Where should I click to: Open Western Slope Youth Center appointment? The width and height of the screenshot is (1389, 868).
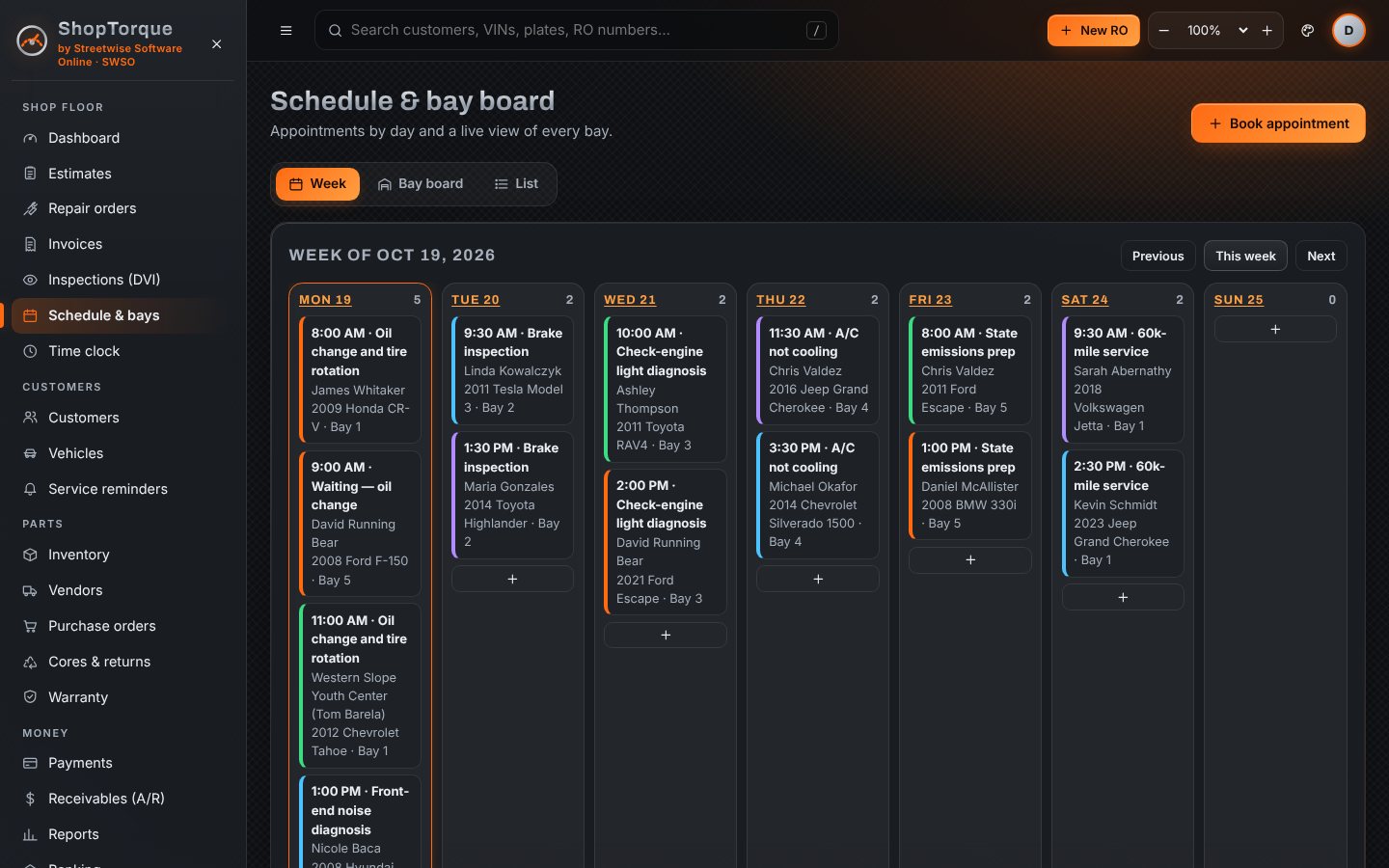(360, 686)
